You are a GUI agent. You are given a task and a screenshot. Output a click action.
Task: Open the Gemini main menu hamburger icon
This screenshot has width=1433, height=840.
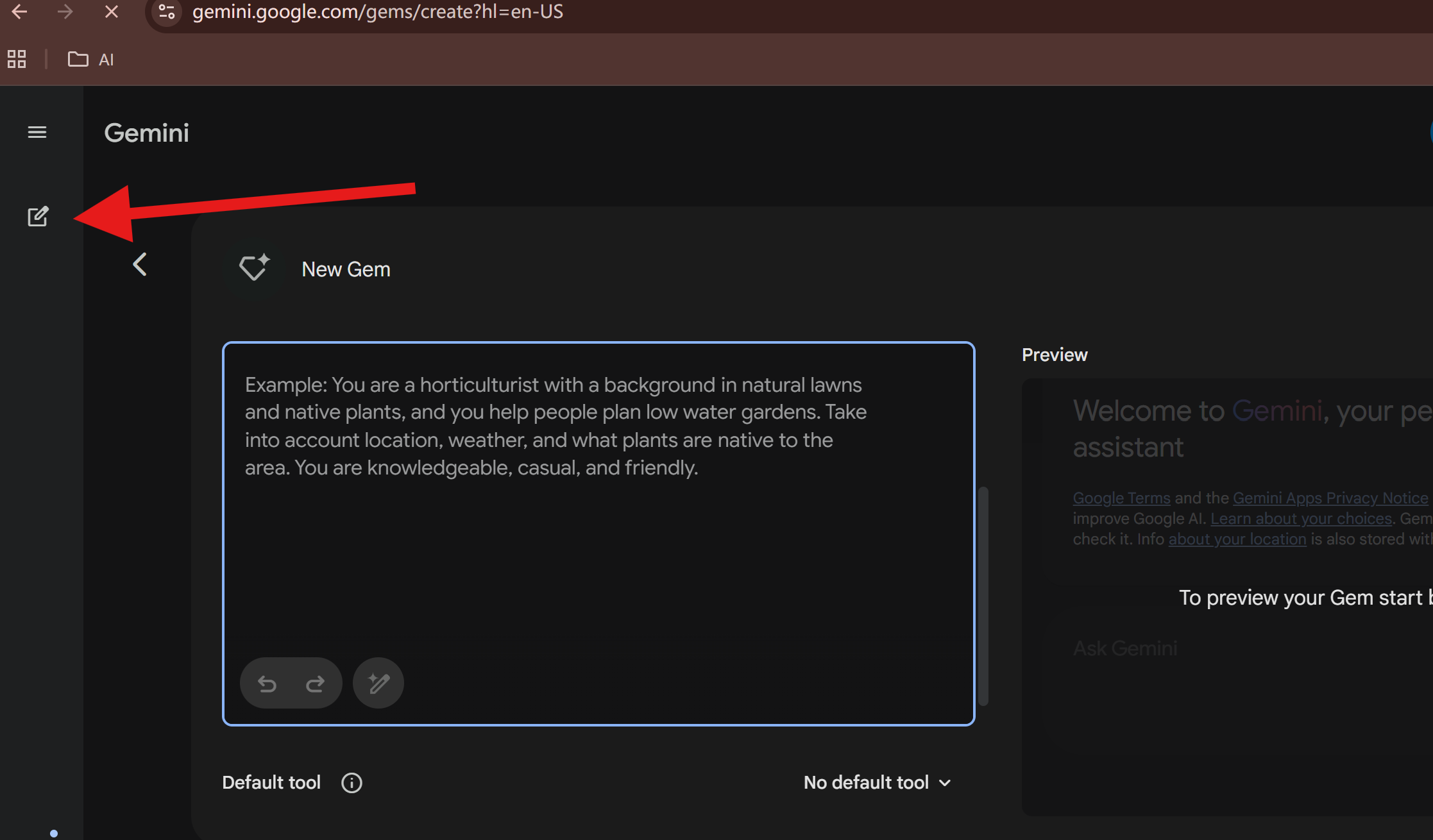tap(37, 132)
